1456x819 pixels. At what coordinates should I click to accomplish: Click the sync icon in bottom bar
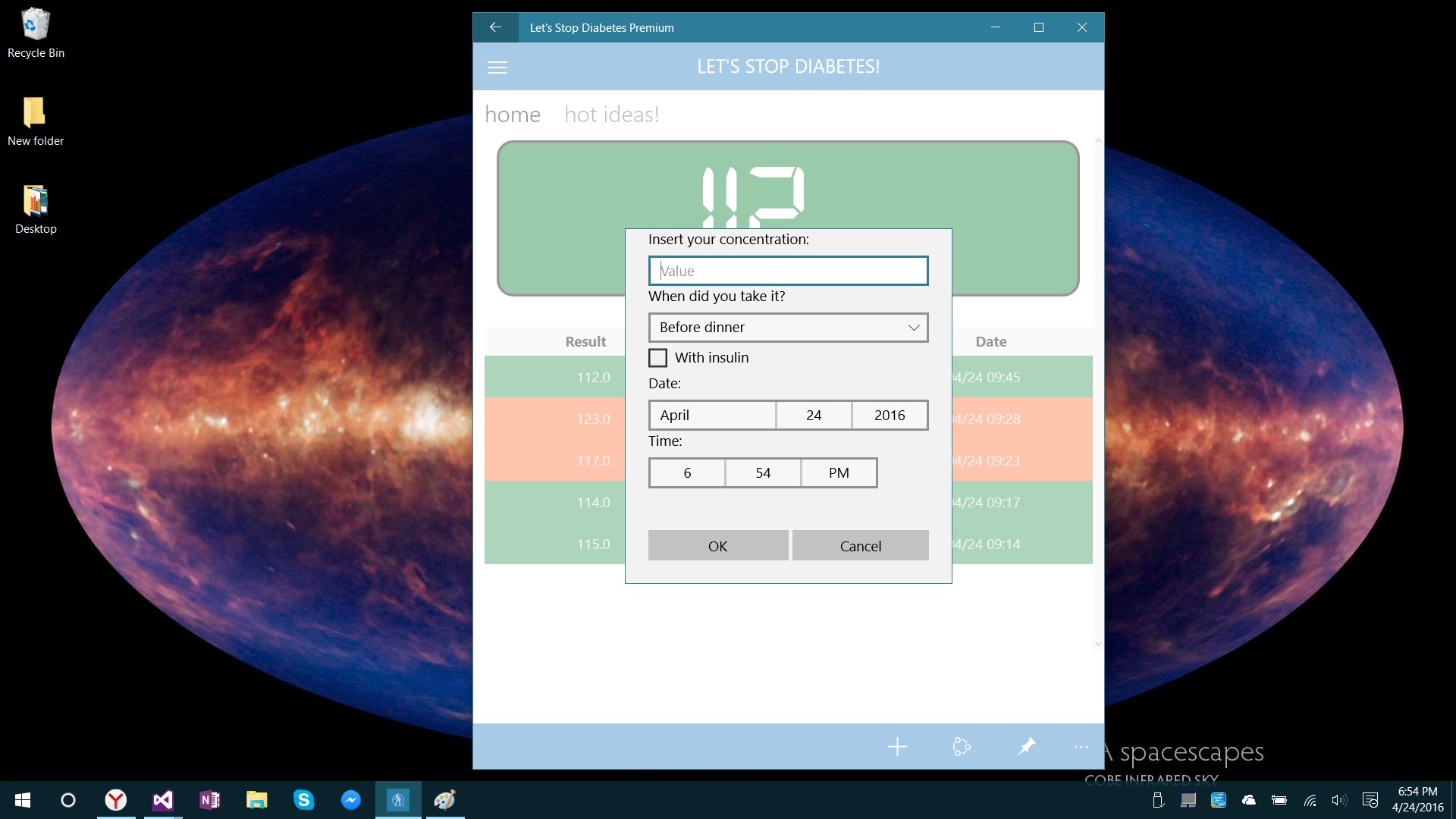961,747
